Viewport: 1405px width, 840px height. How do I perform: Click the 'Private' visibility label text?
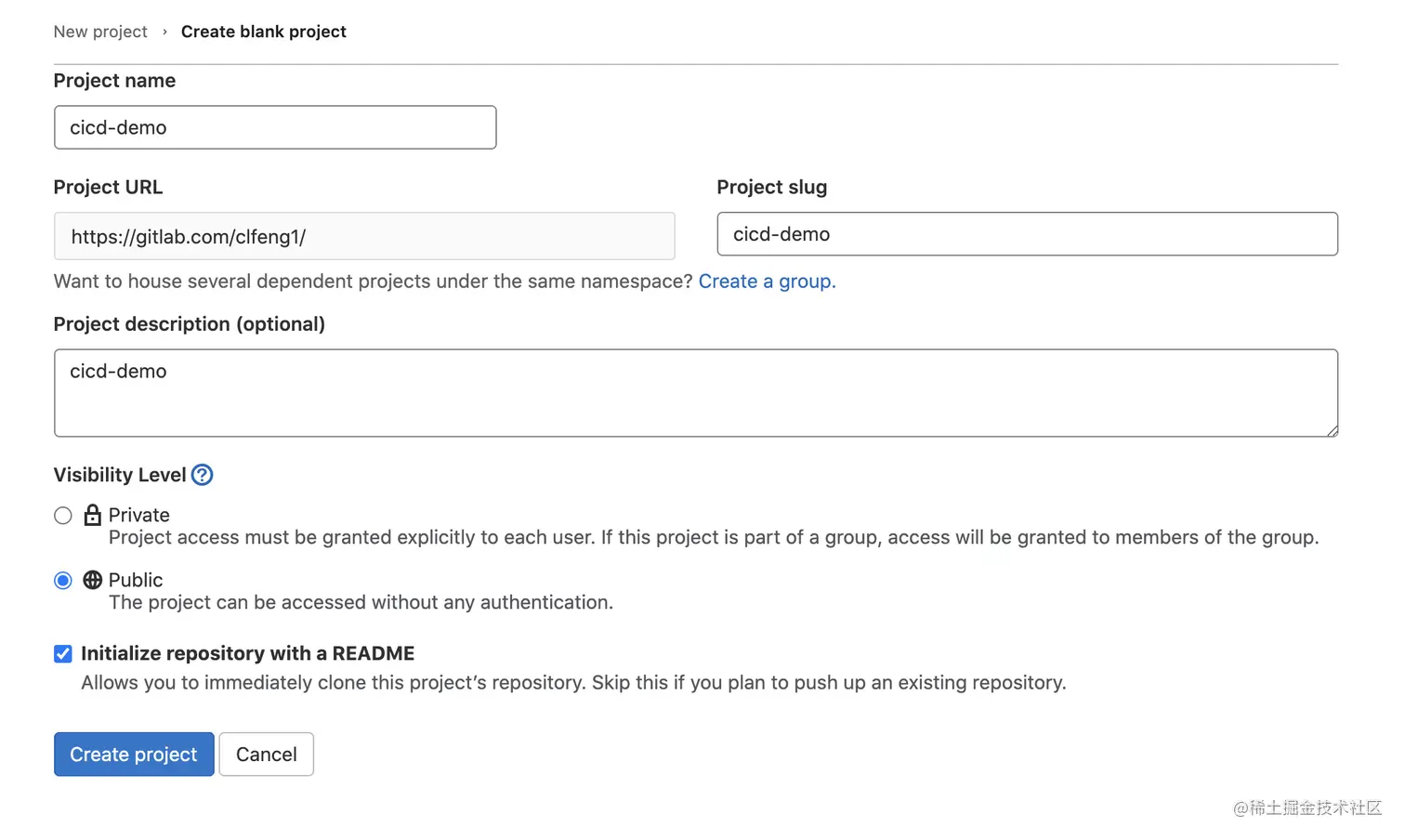(139, 515)
